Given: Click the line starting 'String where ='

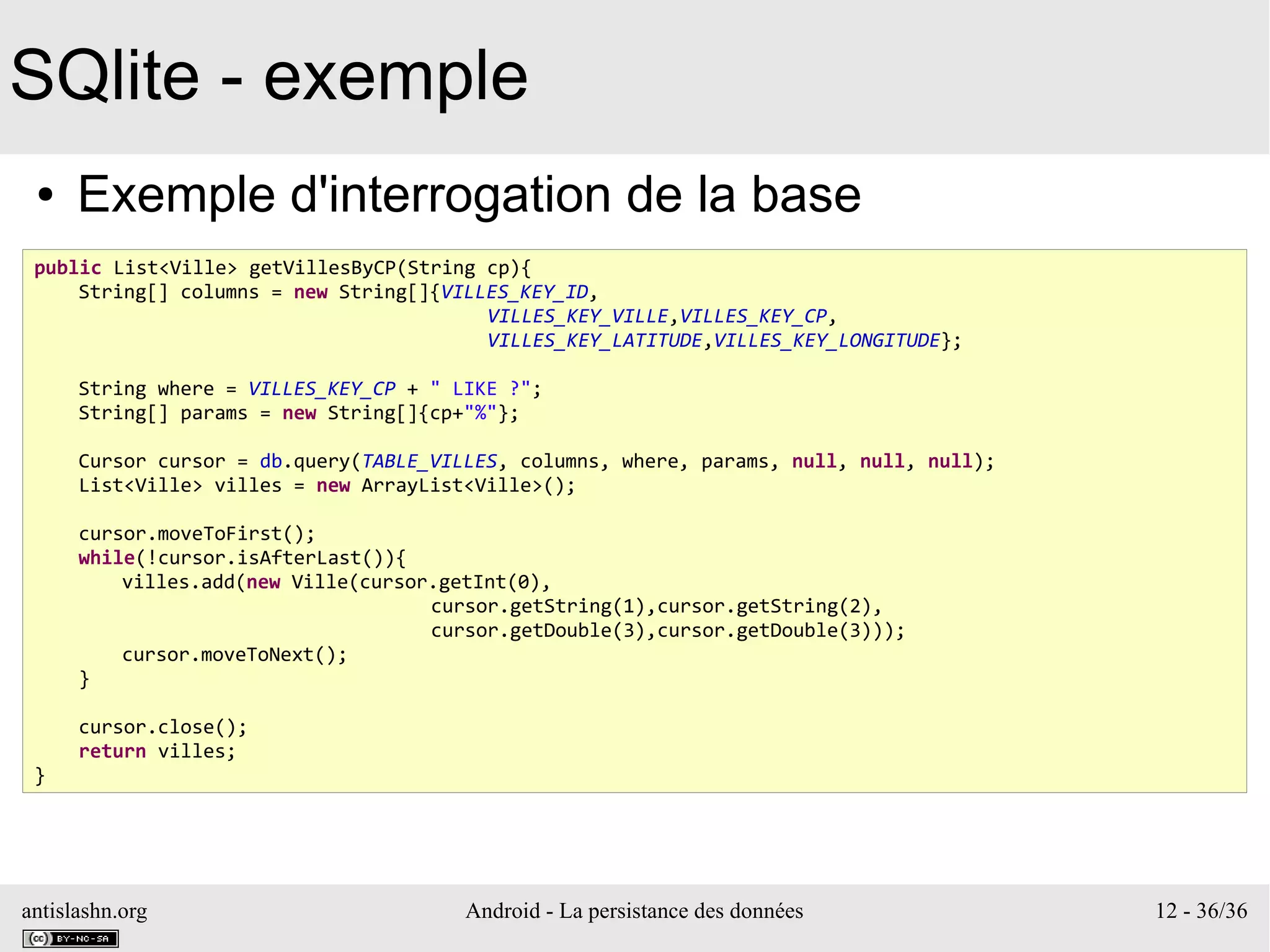Looking at the screenshot, I should pos(310,389).
